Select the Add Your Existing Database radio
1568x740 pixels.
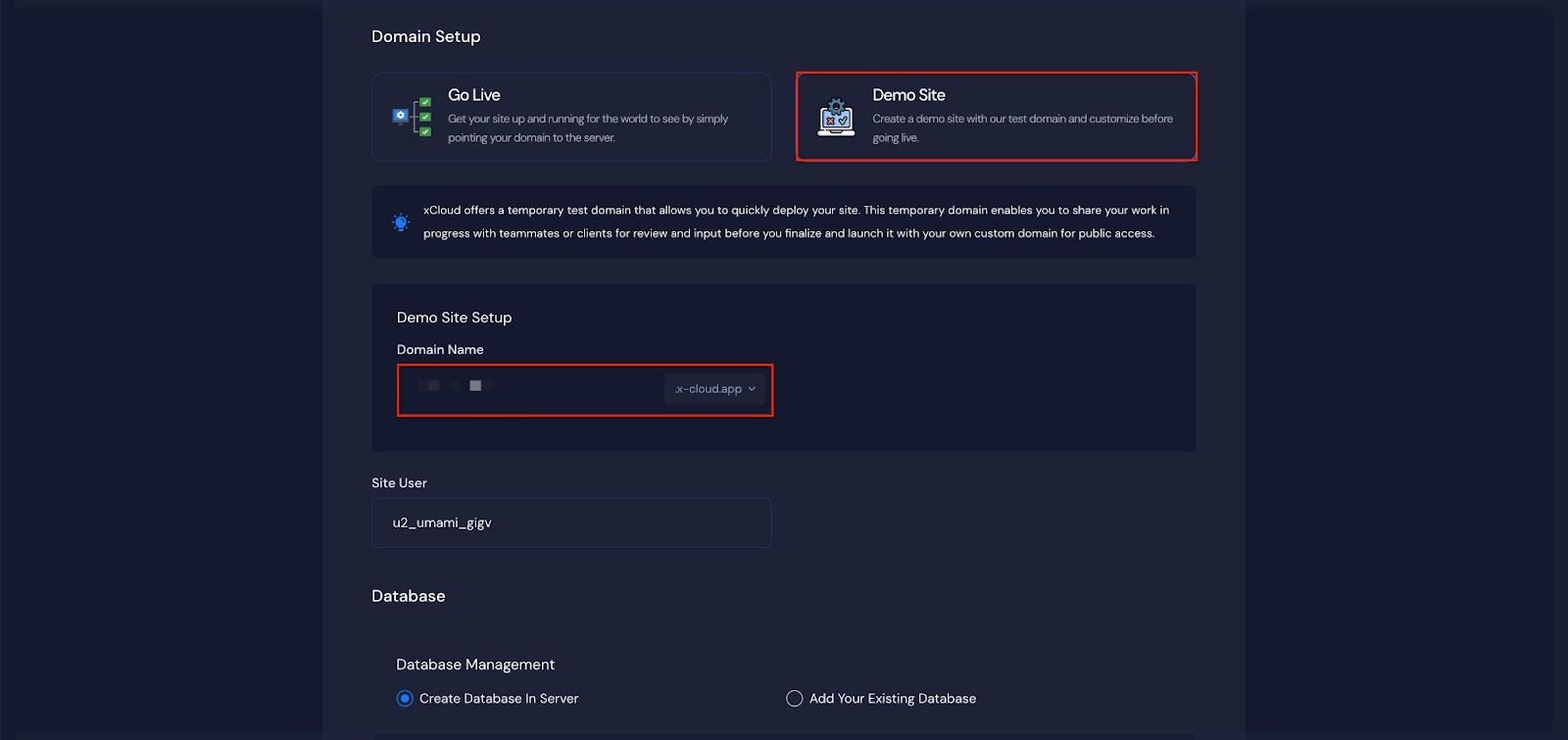[x=794, y=699]
